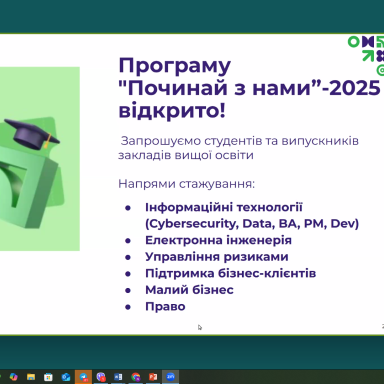Open Copilot from the taskbar
Screen dimensions: 384x384
coord(14,377)
